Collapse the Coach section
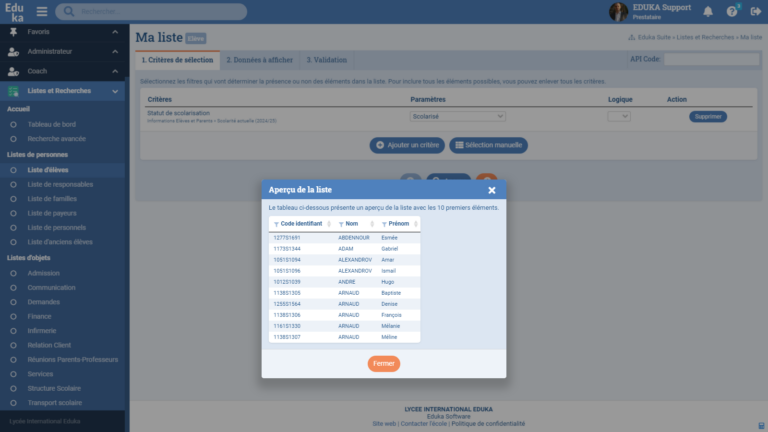 (x=115, y=72)
